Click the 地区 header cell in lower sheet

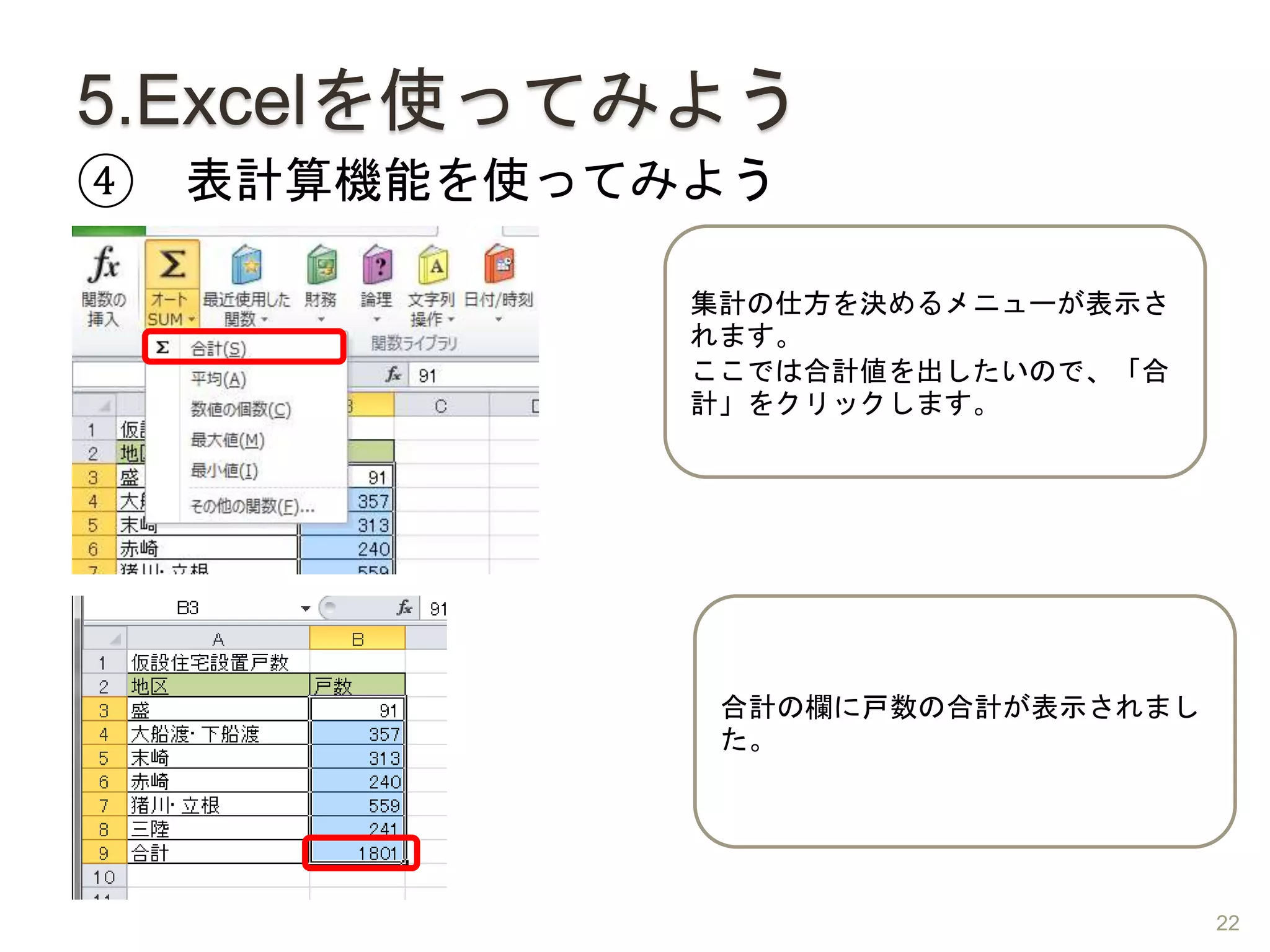[218, 686]
